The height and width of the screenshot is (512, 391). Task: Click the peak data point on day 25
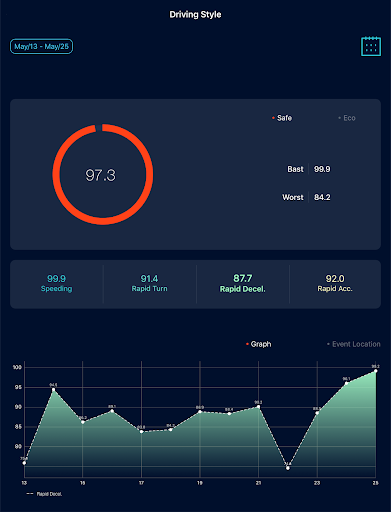[x=376, y=371]
